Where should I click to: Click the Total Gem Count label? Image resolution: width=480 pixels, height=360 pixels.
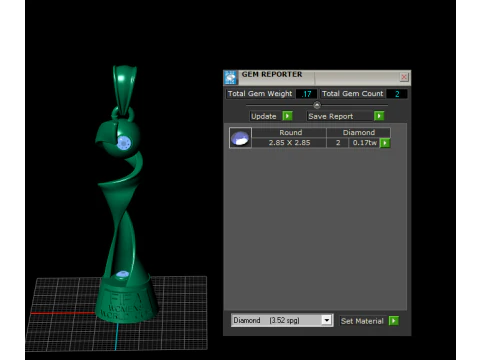pyautogui.click(x=353, y=94)
